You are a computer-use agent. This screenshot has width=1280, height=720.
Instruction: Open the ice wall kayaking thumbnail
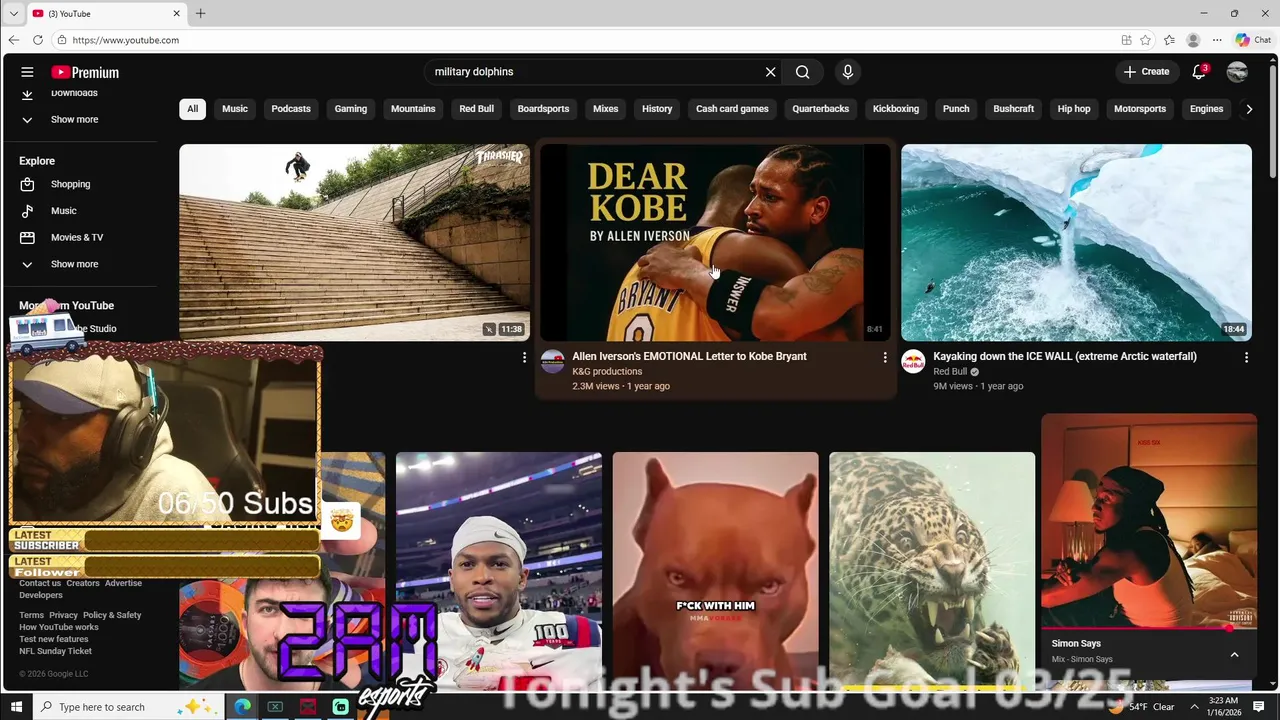pyautogui.click(x=1076, y=242)
